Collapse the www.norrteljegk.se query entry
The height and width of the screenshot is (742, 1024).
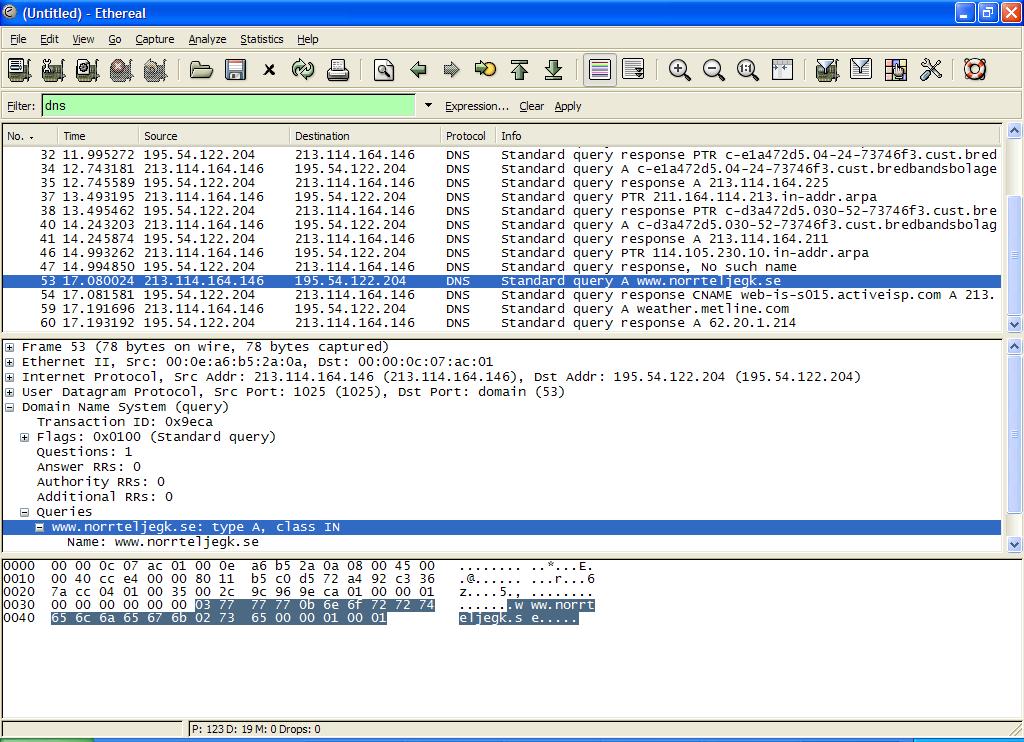click(39, 527)
